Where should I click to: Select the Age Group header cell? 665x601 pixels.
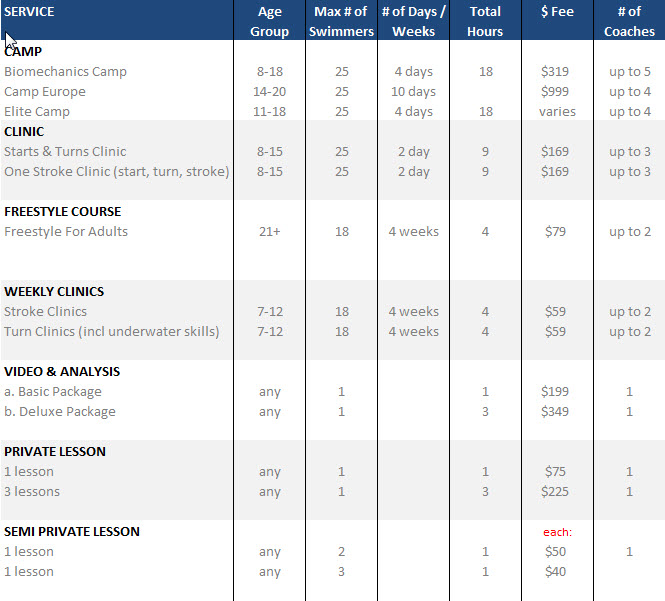tap(269, 21)
